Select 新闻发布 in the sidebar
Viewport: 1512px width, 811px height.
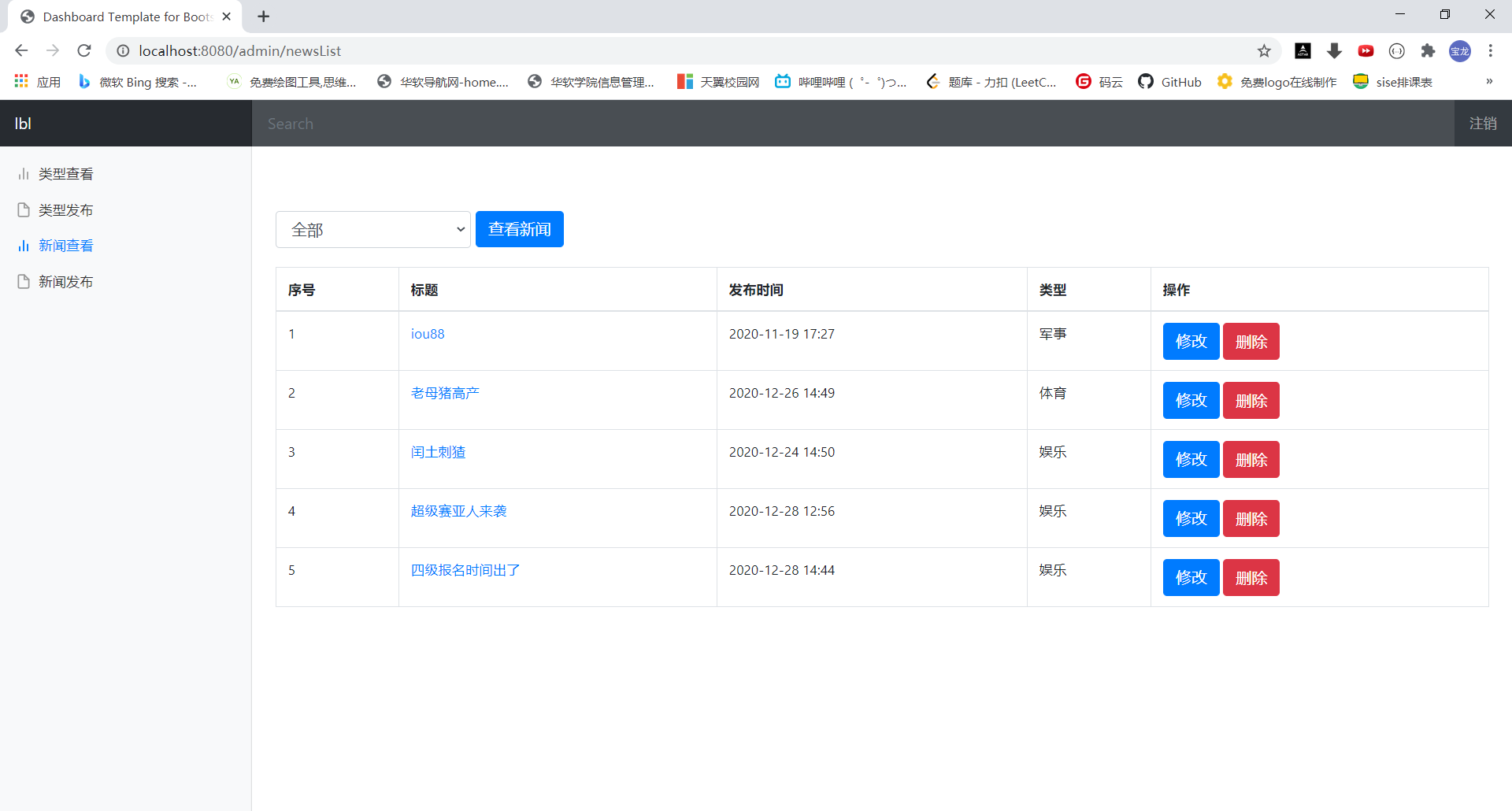[66, 281]
